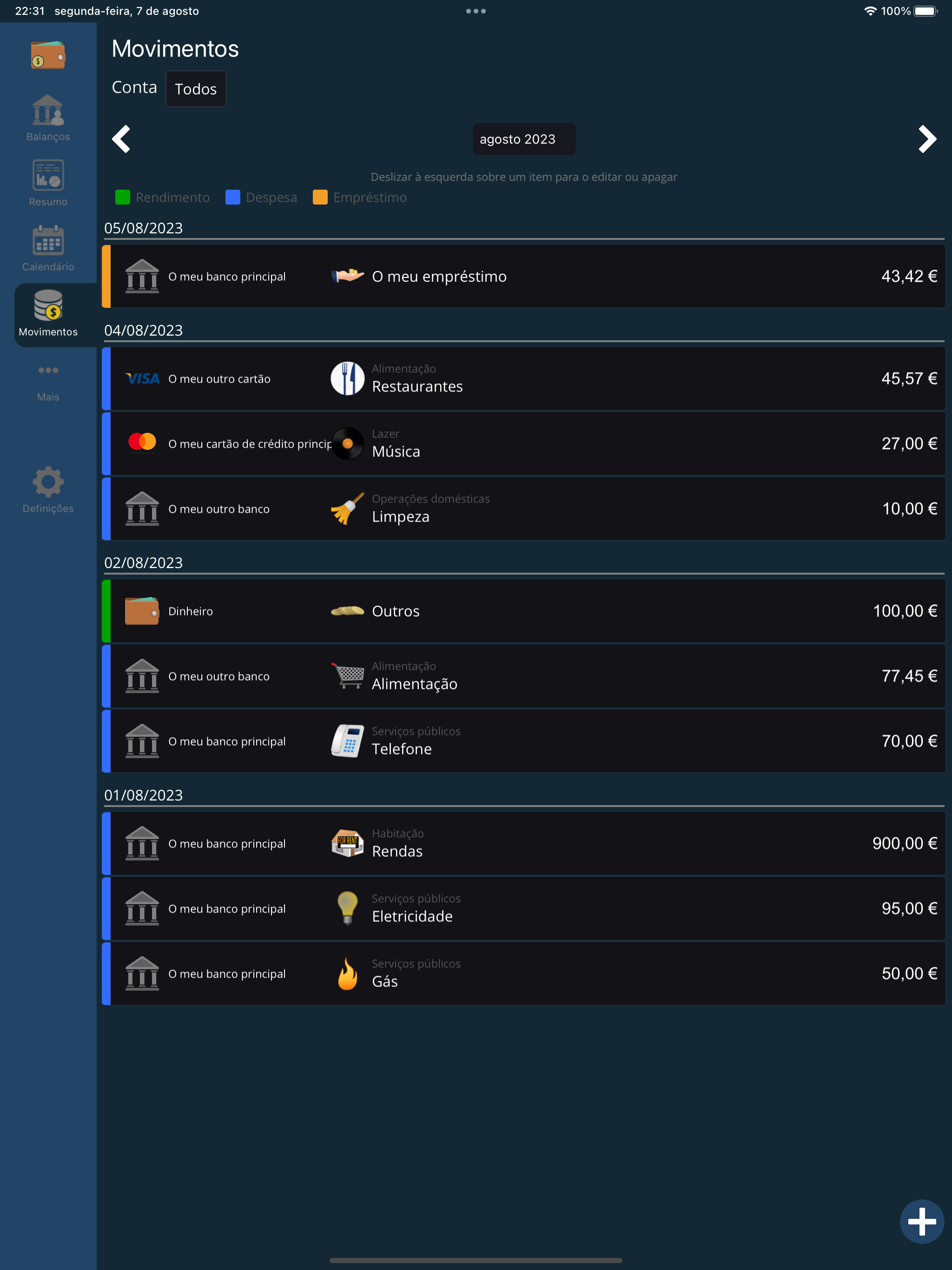Viewport: 952px width, 1270px height.
Task: Click the 'Telefone' category text
Action: 402,749
